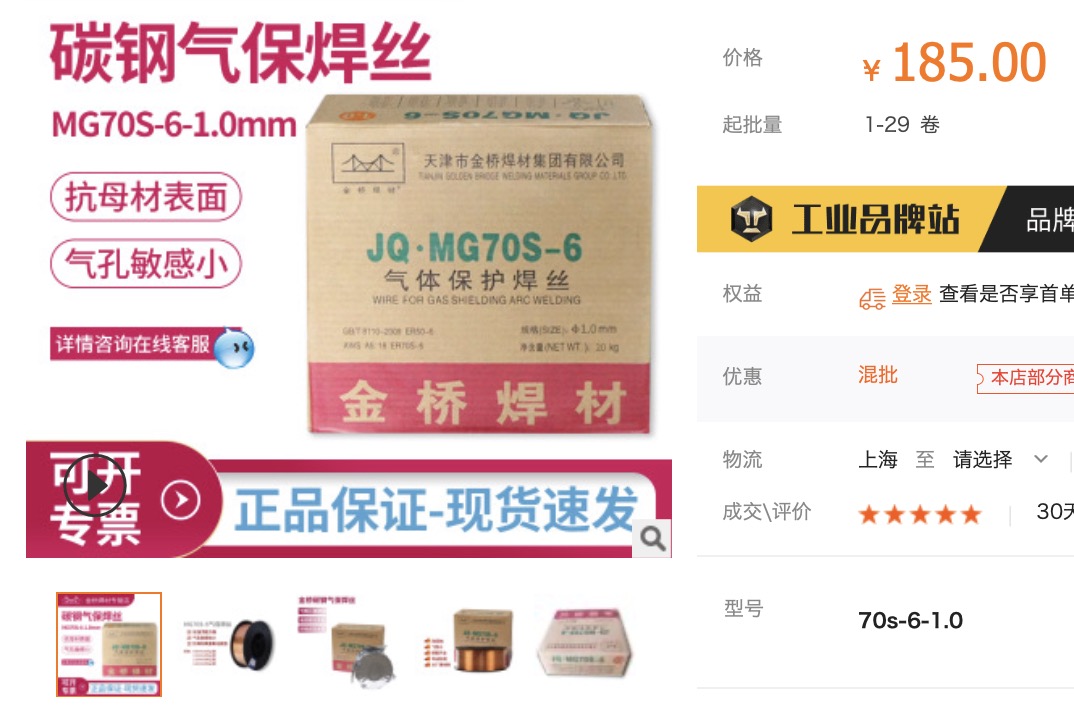Screen dimensions: 1074x726
Task: Click the 本店部分商 coupon tag
Action: (1025, 377)
